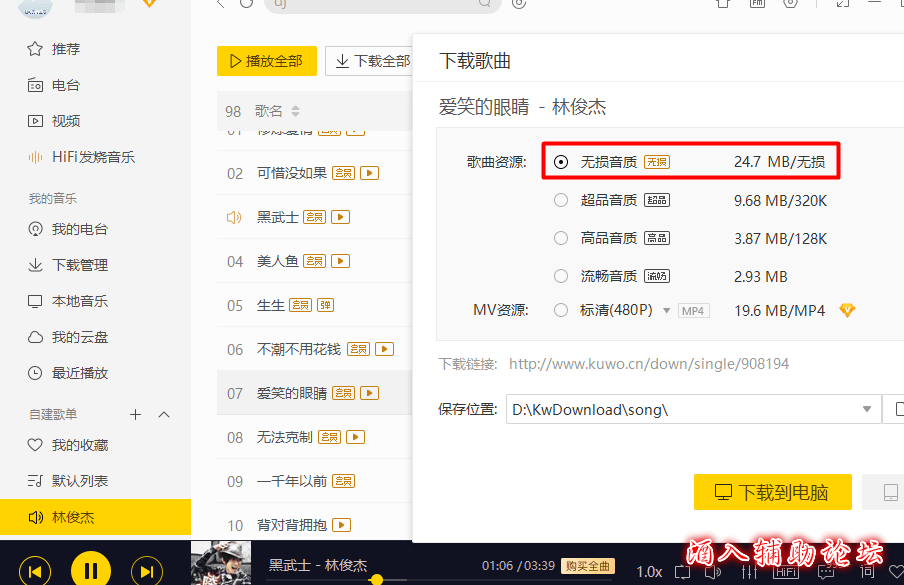Open 下载管理 in the sidebar
The width and height of the screenshot is (904, 585).
(x=79, y=265)
